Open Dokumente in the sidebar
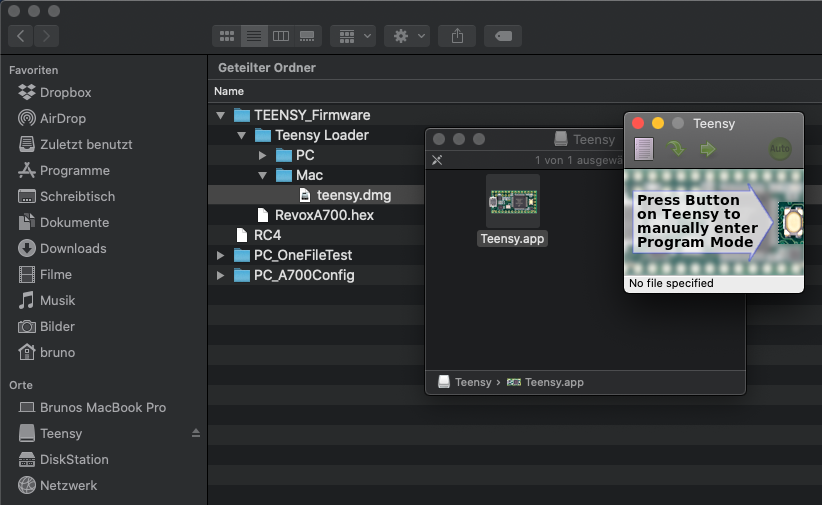Viewport: 822px width, 505px height. coord(63,222)
